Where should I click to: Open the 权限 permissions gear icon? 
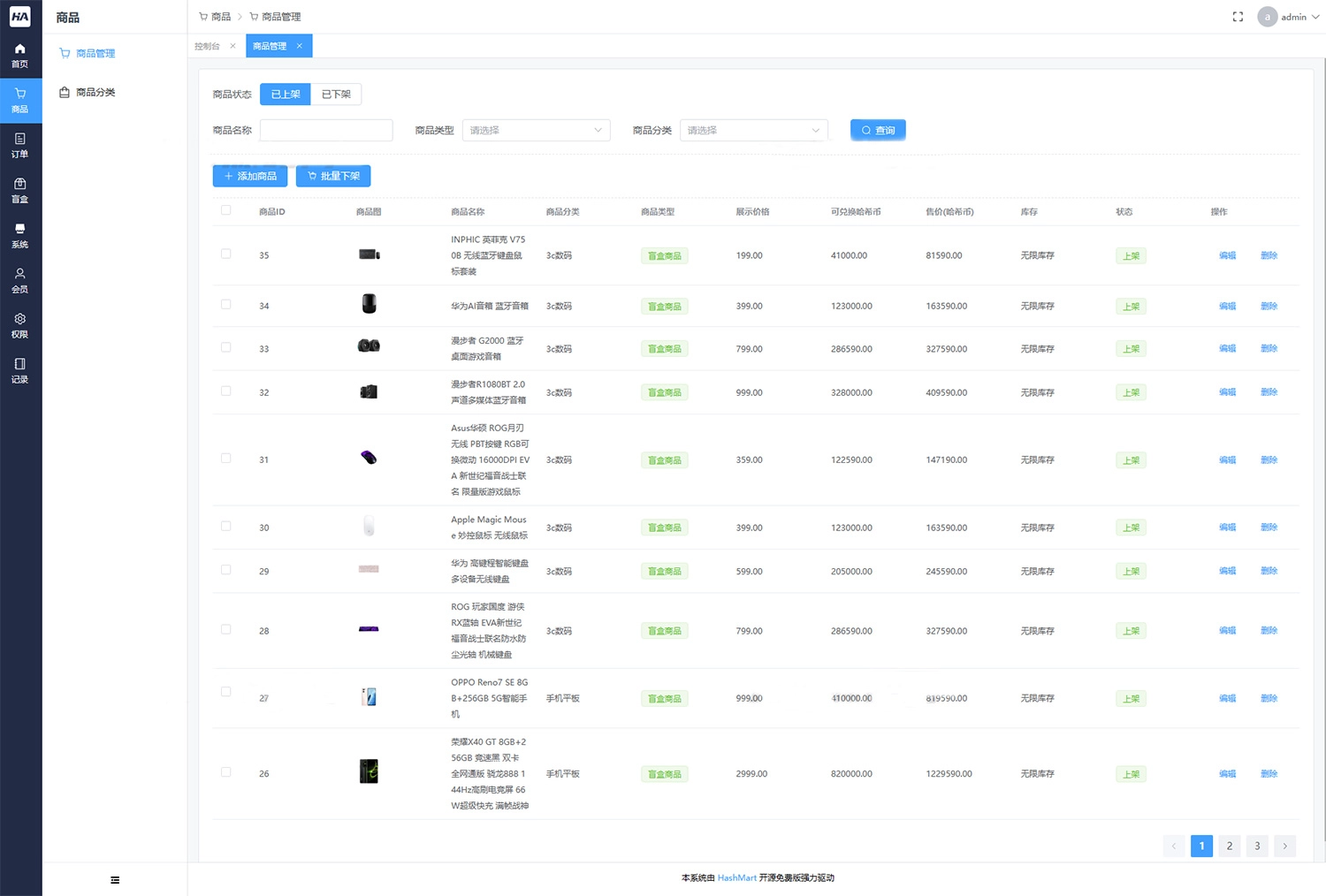(19, 325)
